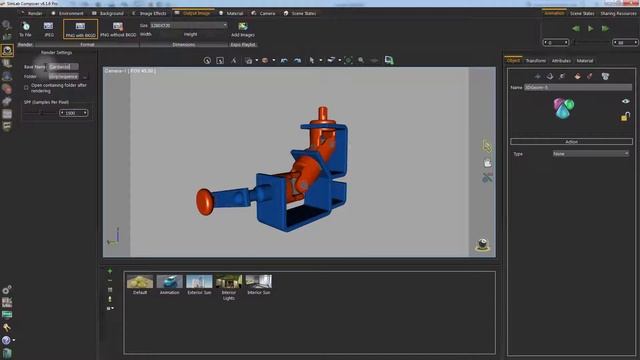Select PNG with BKGD format
This screenshot has width=640, height=360.
[x=80, y=29]
